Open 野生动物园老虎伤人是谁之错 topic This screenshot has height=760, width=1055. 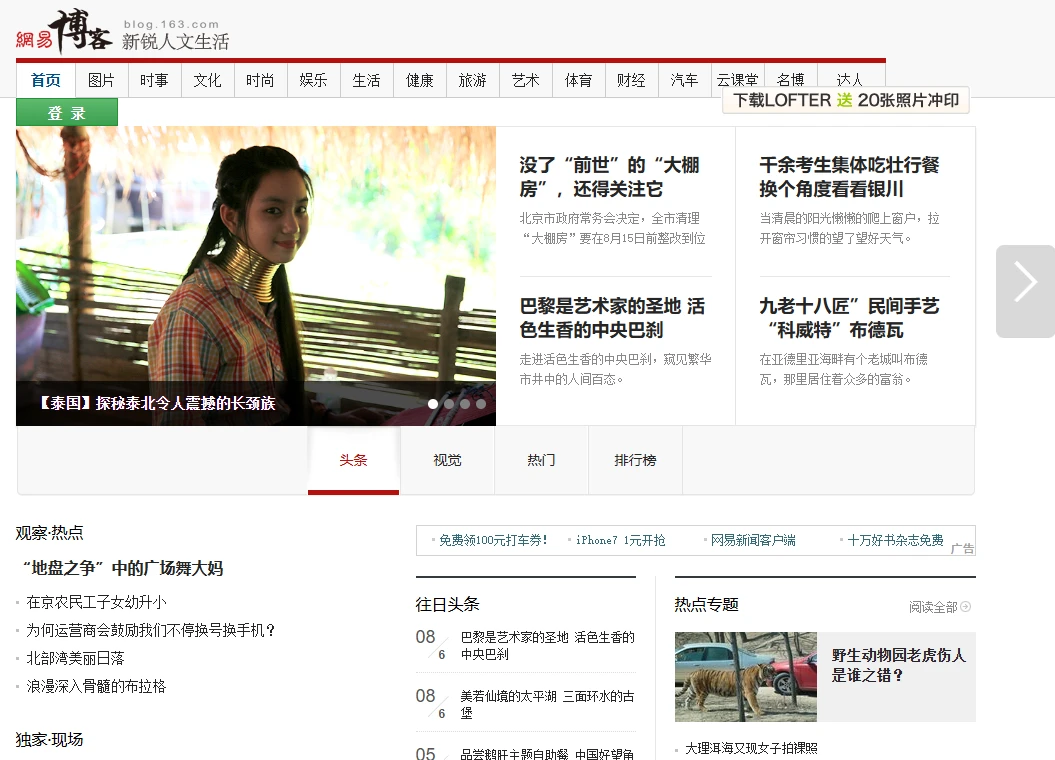point(898,665)
